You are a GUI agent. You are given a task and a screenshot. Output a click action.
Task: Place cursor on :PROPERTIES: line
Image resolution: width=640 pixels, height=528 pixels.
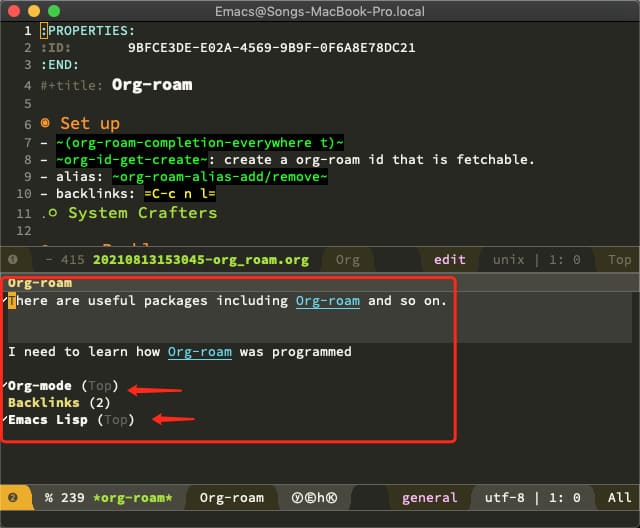(87, 31)
